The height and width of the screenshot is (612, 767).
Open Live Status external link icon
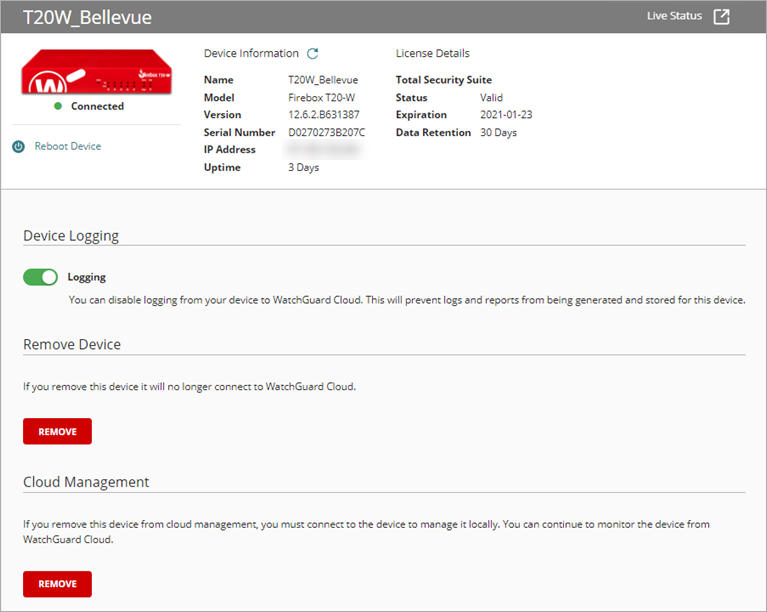tap(721, 17)
